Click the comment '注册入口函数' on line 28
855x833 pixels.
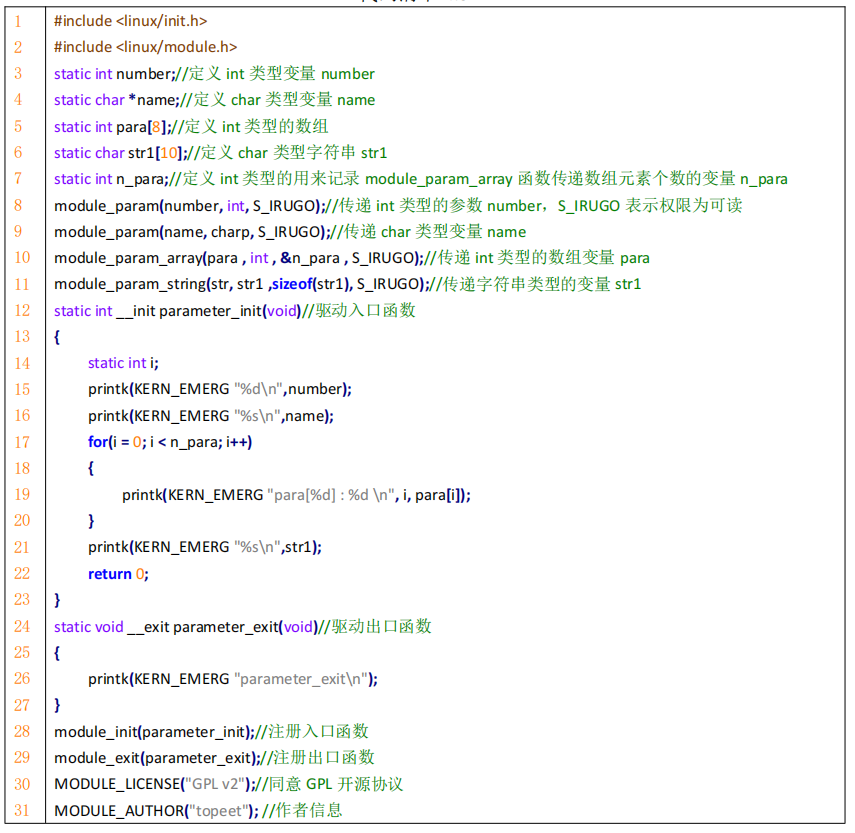318,732
